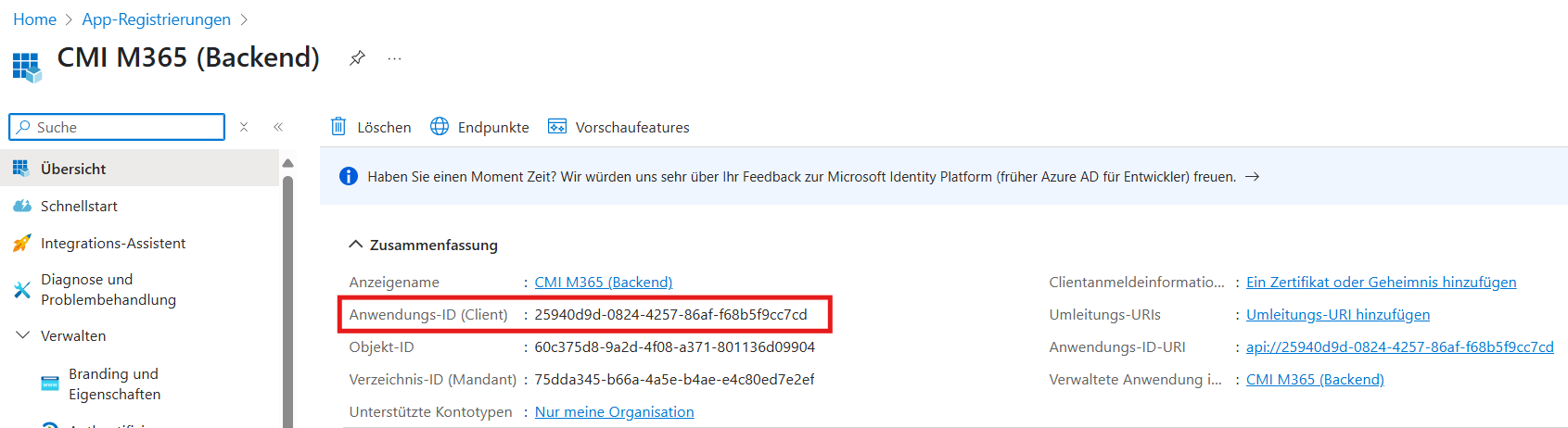Image resolution: width=1568 pixels, height=428 pixels.
Task: Click the app registration grid icon beside title
Action: [27, 67]
